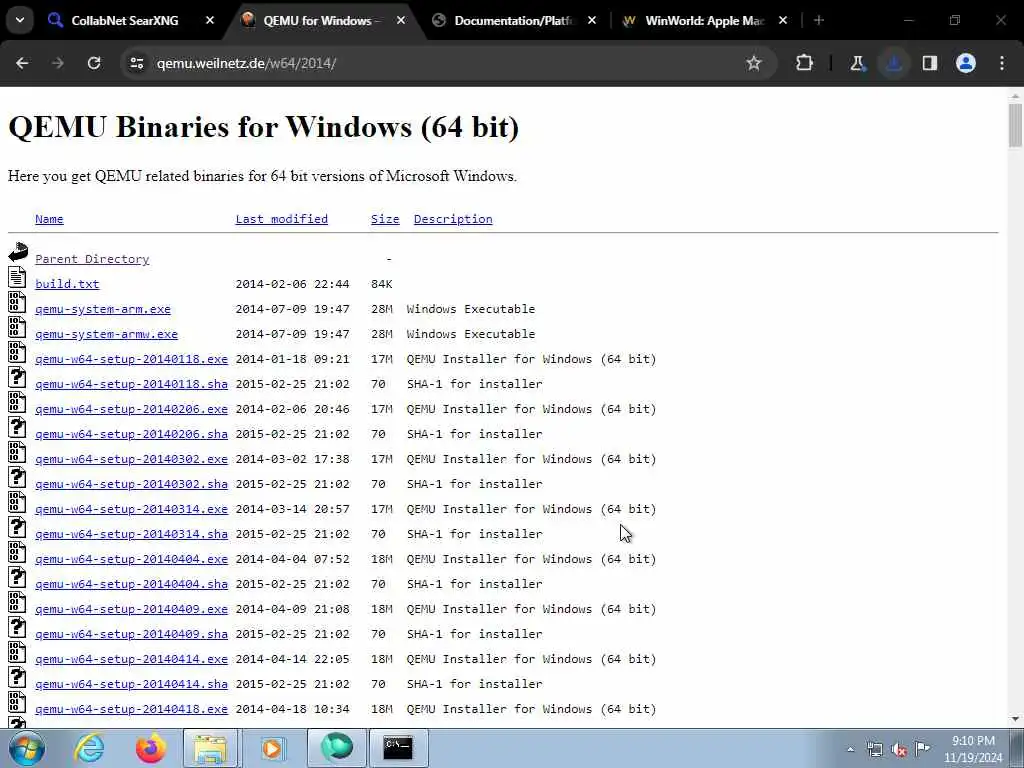This screenshot has height=768, width=1024.
Task: Open the tab search dropdown arrow
Action: pyautogui.click(x=20, y=20)
